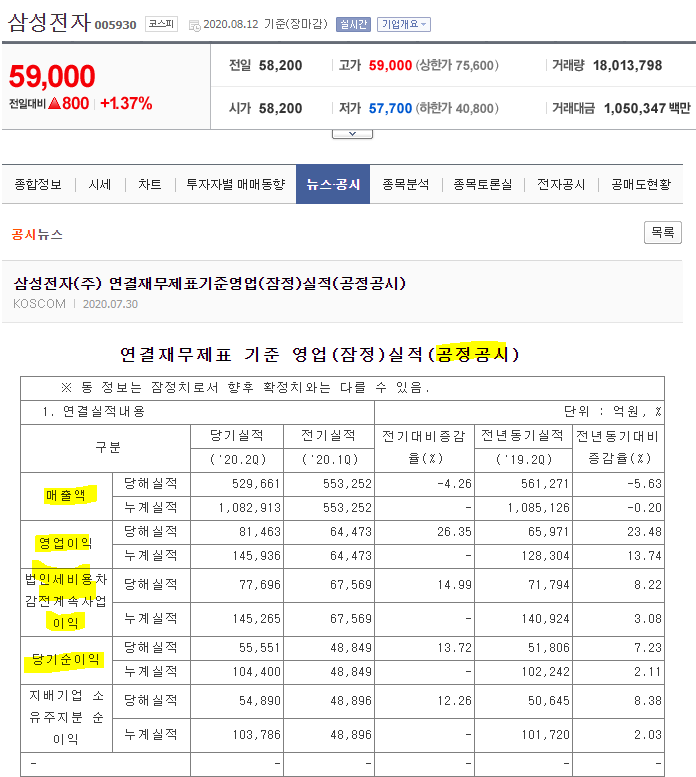Click the 전년동기실적 column header
Viewport: 696px width, 777px height.
coord(523,436)
